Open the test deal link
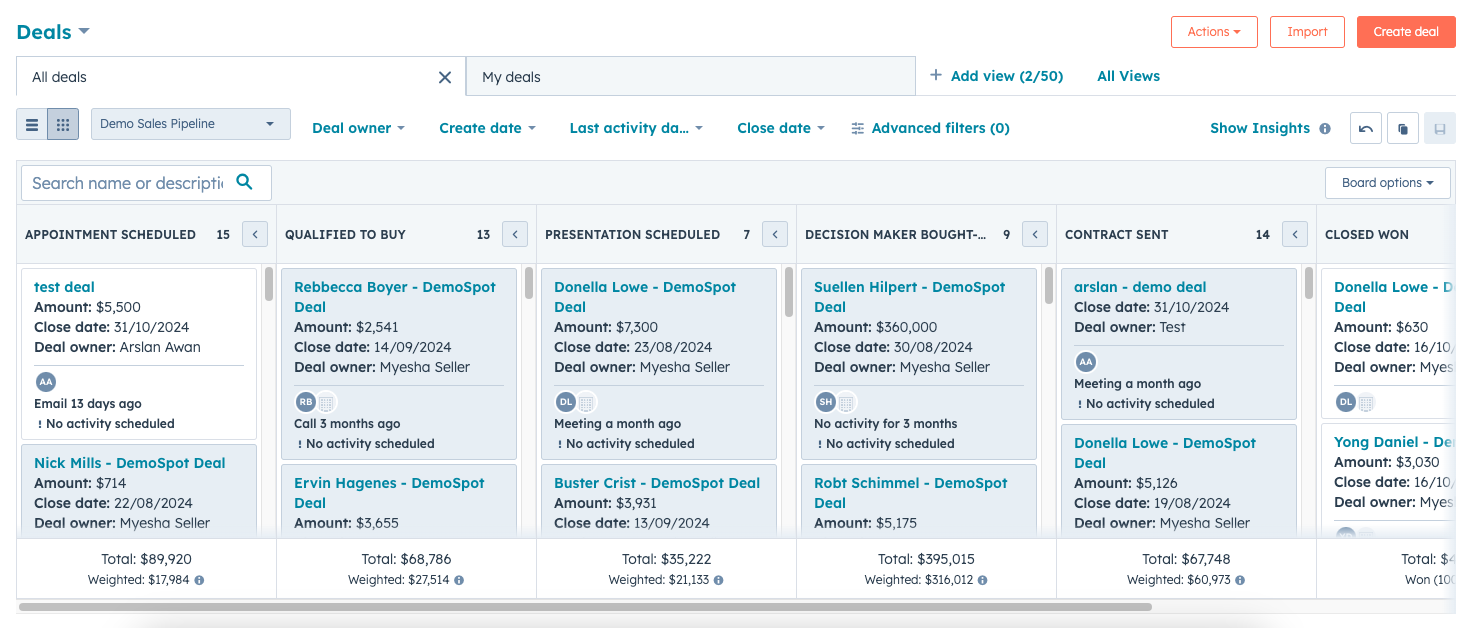1478x628 pixels. tap(64, 287)
